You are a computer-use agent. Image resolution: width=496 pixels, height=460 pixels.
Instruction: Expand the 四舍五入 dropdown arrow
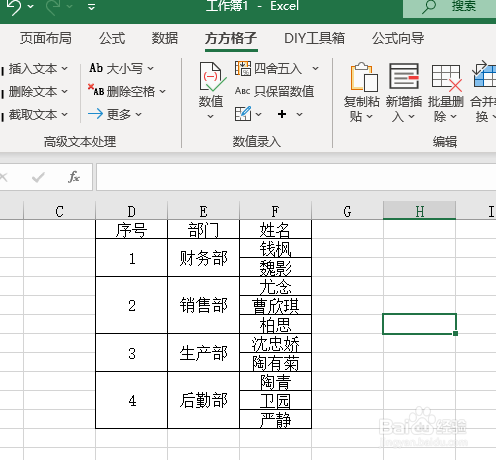[315, 69]
